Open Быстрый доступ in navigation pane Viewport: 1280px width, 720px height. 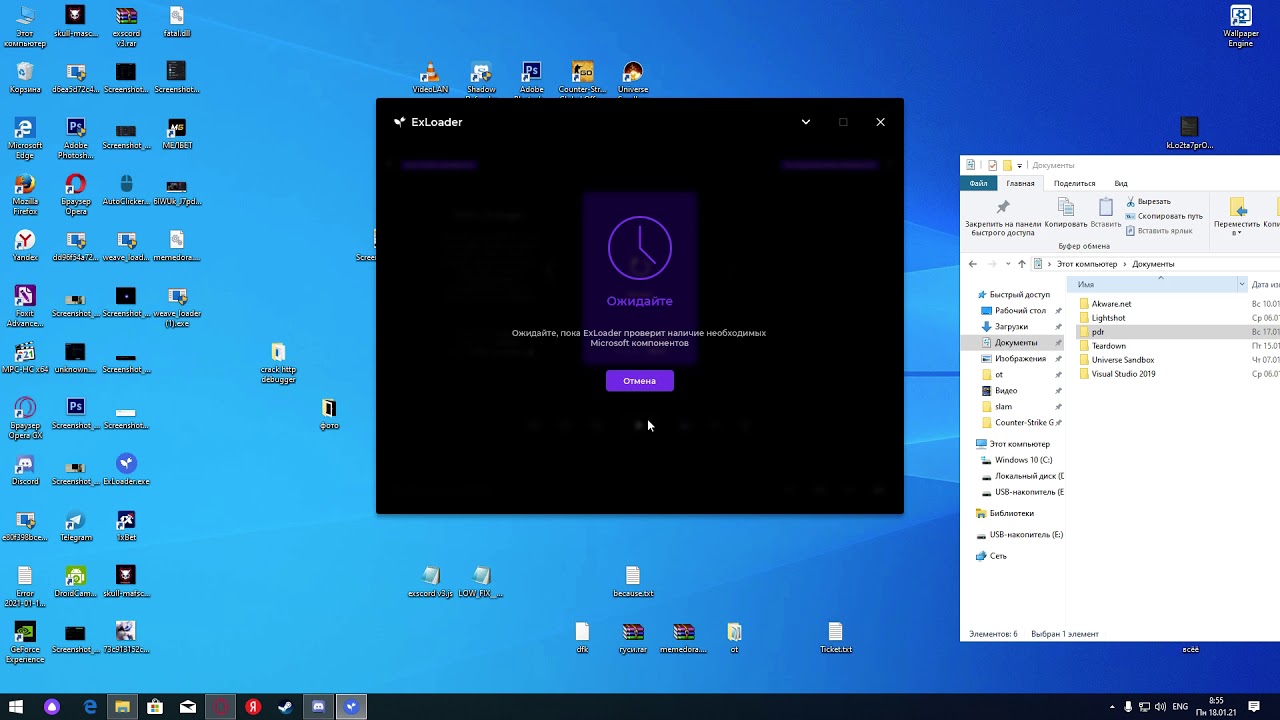(1012, 295)
